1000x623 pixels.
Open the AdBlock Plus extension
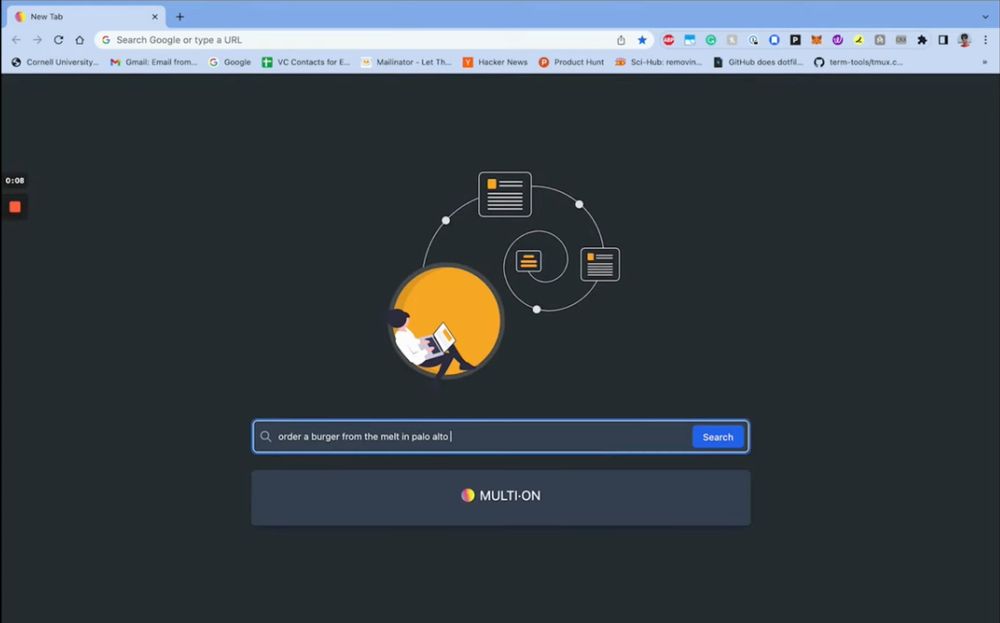click(x=668, y=40)
